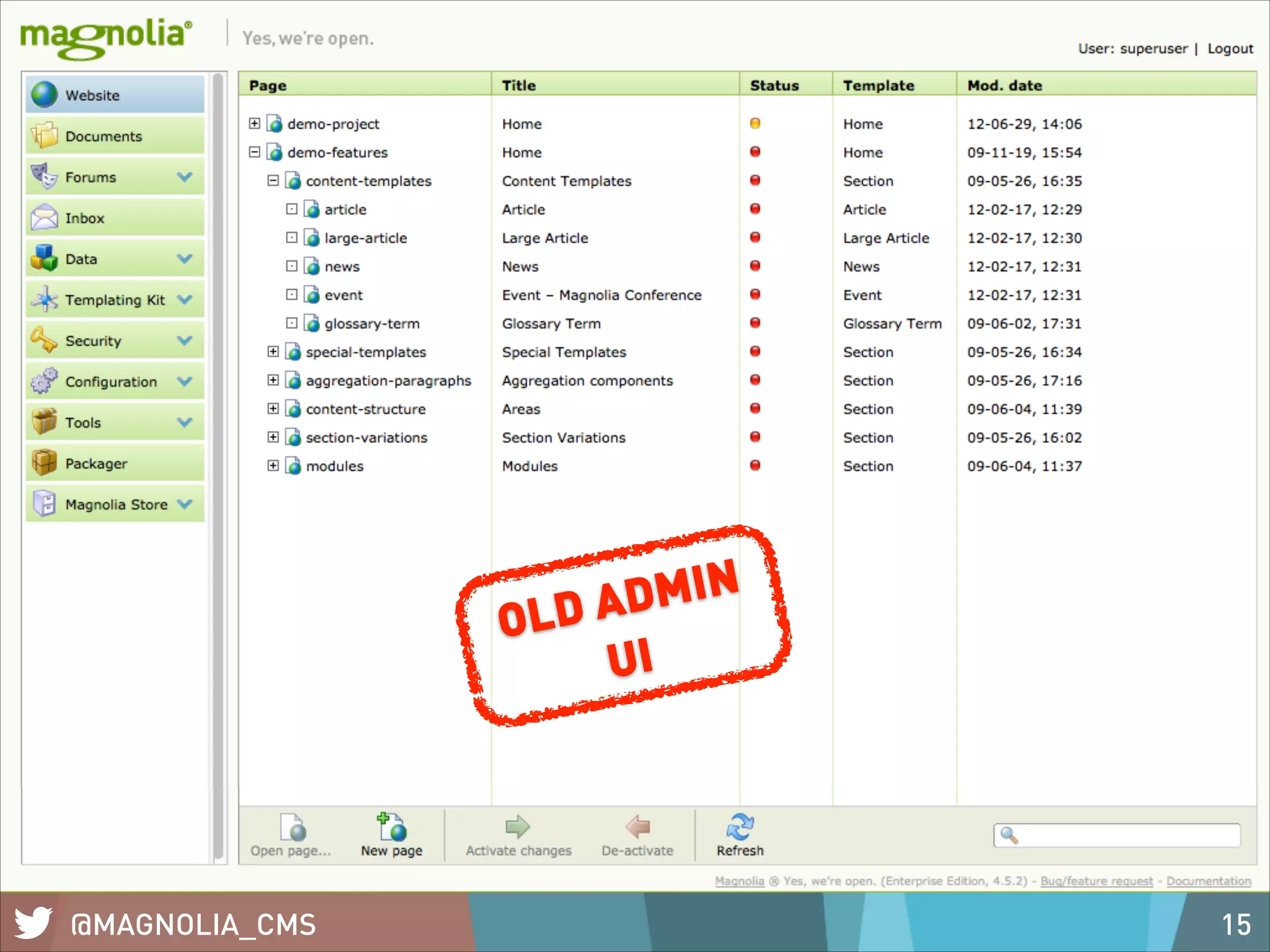Click the red status dot for news
The image size is (1270, 952).
coord(755,266)
